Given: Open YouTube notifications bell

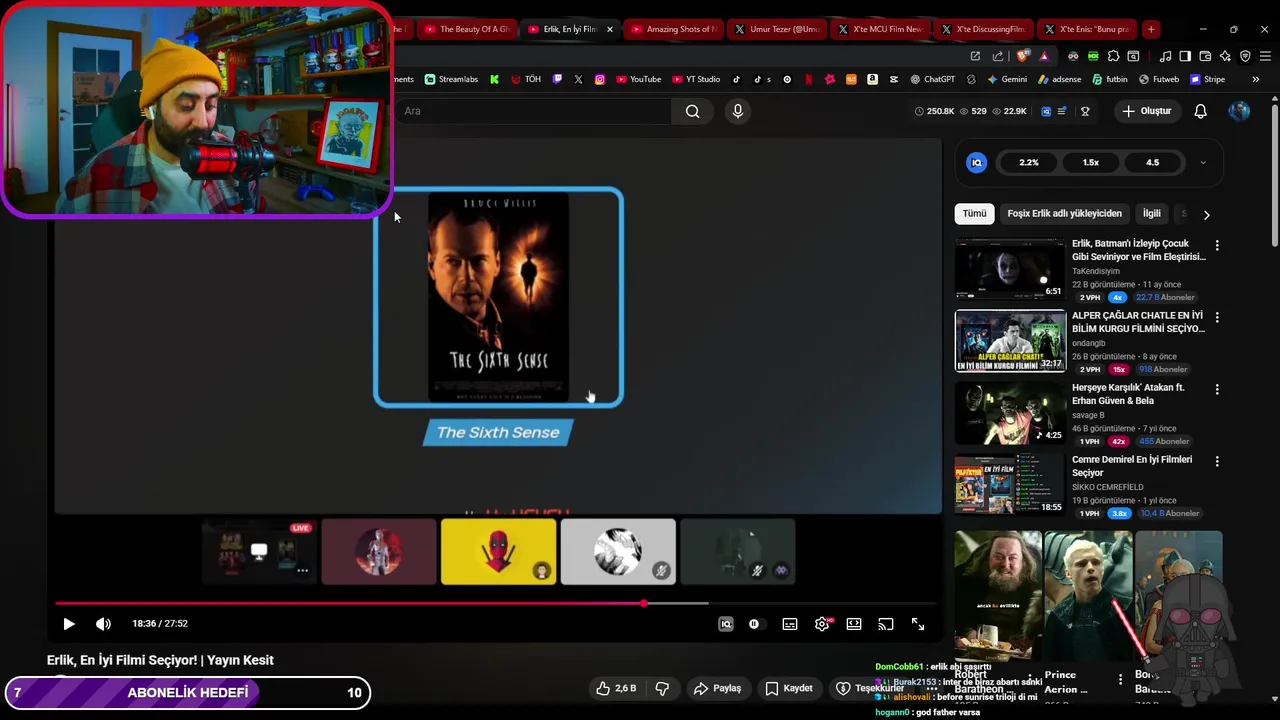Looking at the screenshot, I should pos(1201,111).
